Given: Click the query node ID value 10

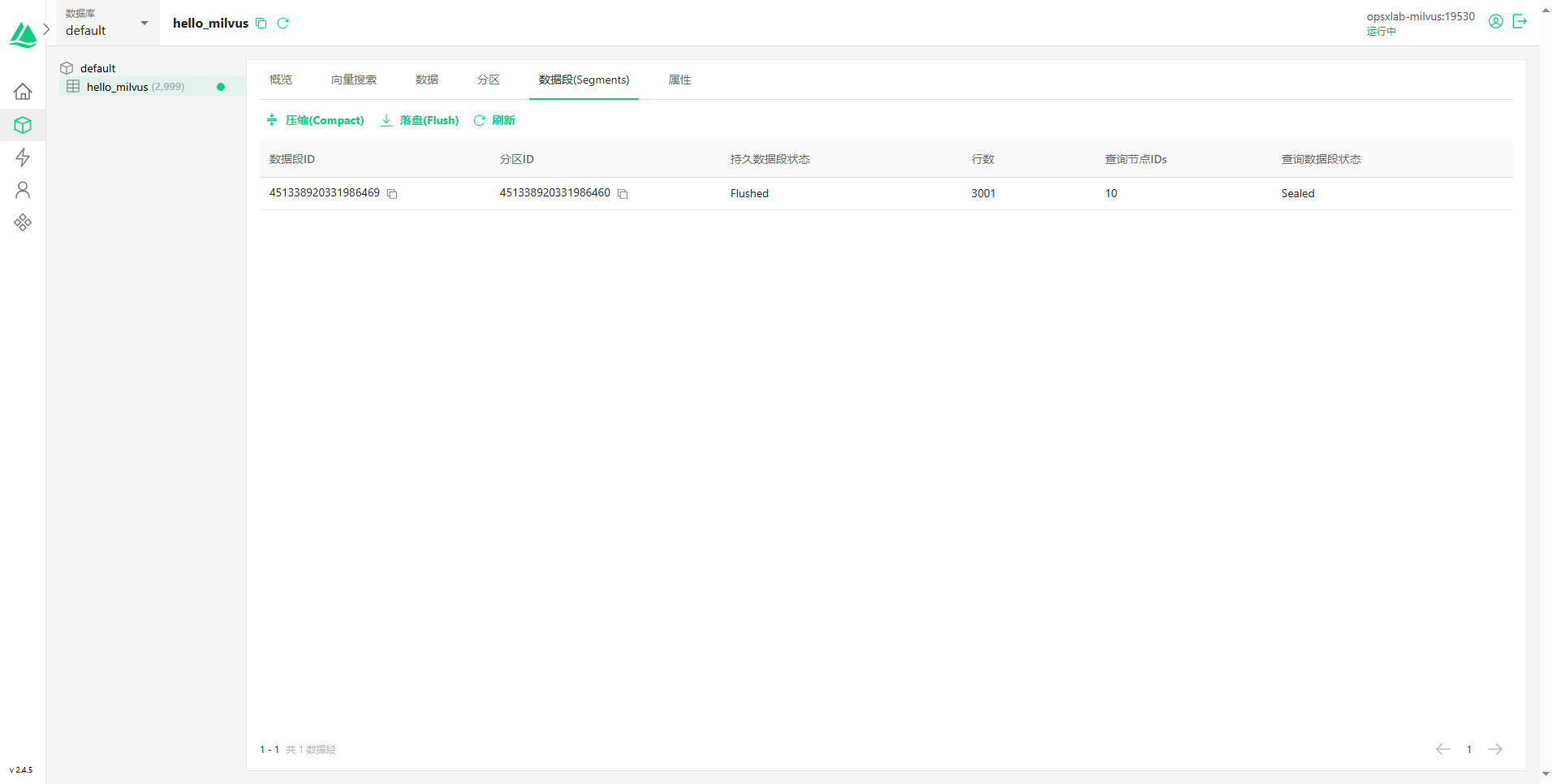Looking at the screenshot, I should pyautogui.click(x=1111, y=193).
